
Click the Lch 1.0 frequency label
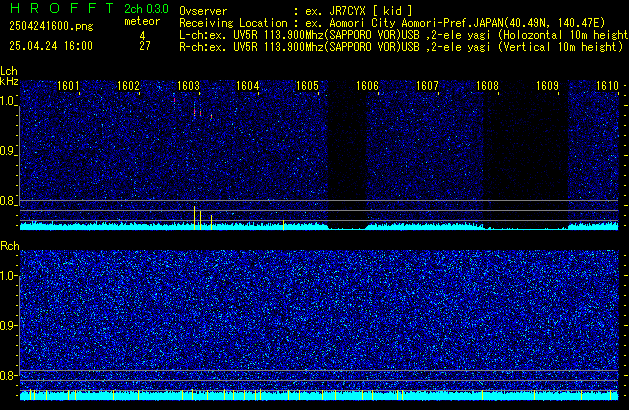(8, 101)
